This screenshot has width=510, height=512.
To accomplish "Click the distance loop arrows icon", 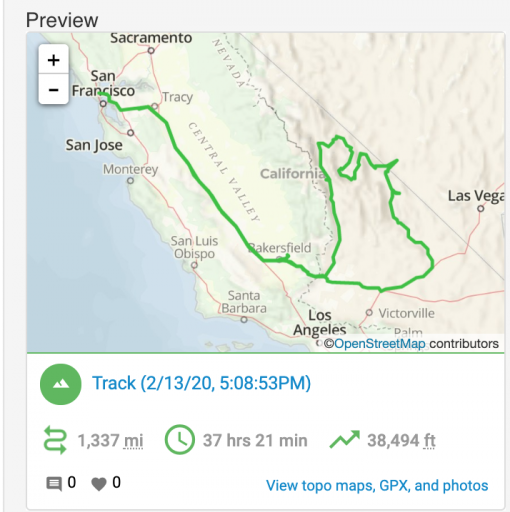I will point(55,440).
